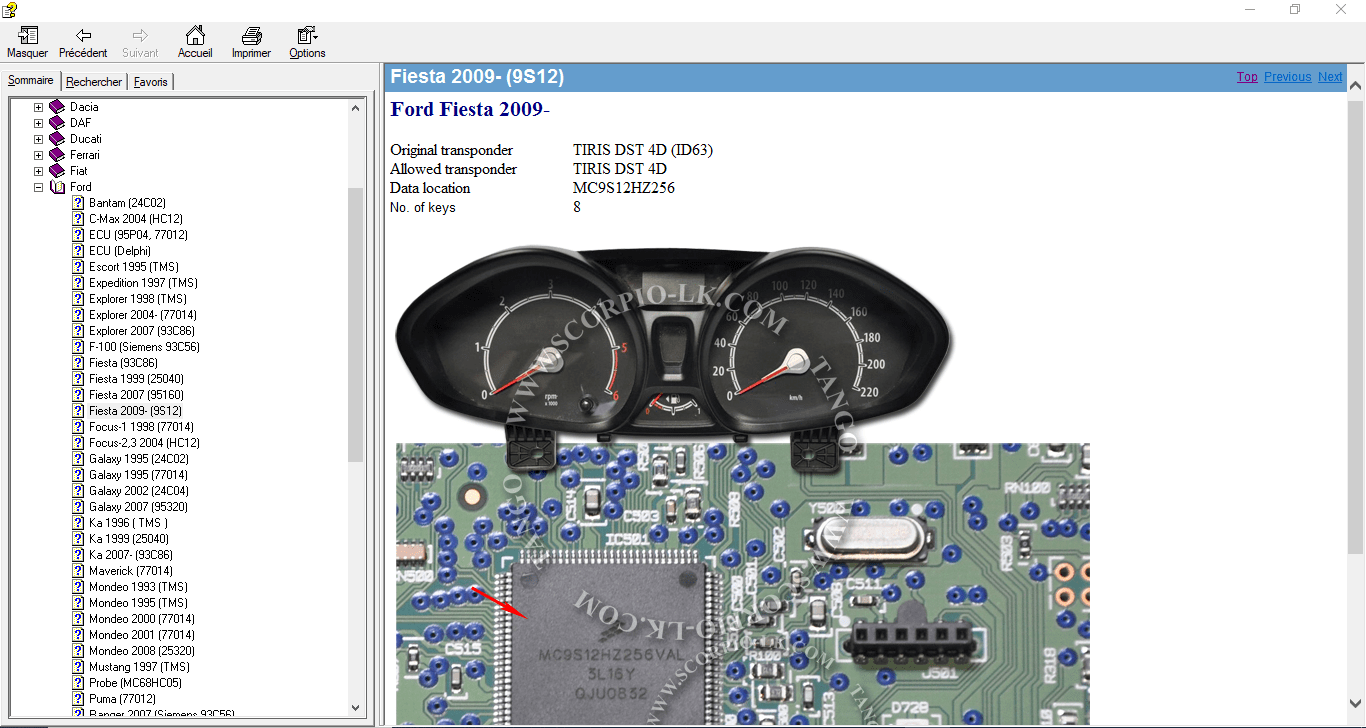Print the topic with the Imprimer icon

click(x=250, y=42)
